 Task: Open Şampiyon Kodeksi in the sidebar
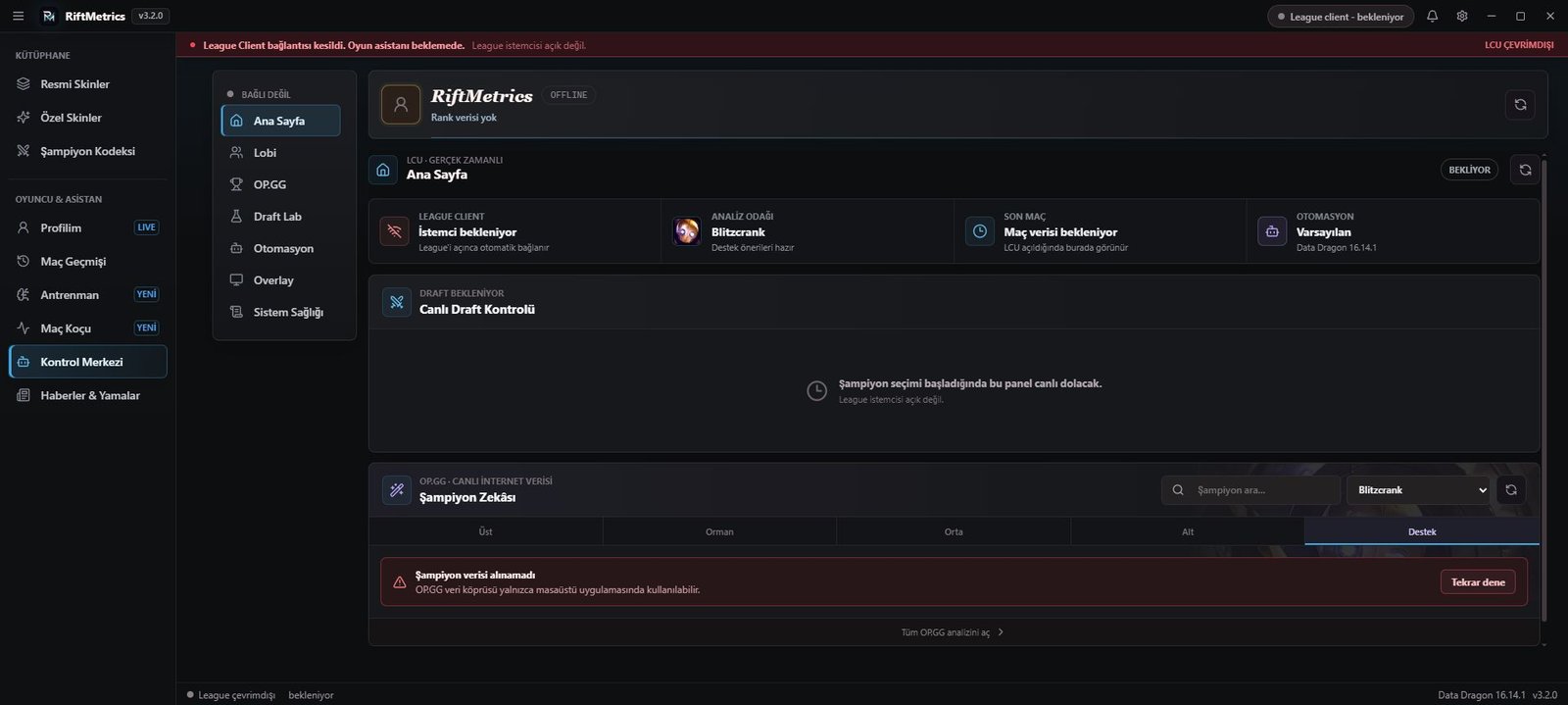click(88, 151)
